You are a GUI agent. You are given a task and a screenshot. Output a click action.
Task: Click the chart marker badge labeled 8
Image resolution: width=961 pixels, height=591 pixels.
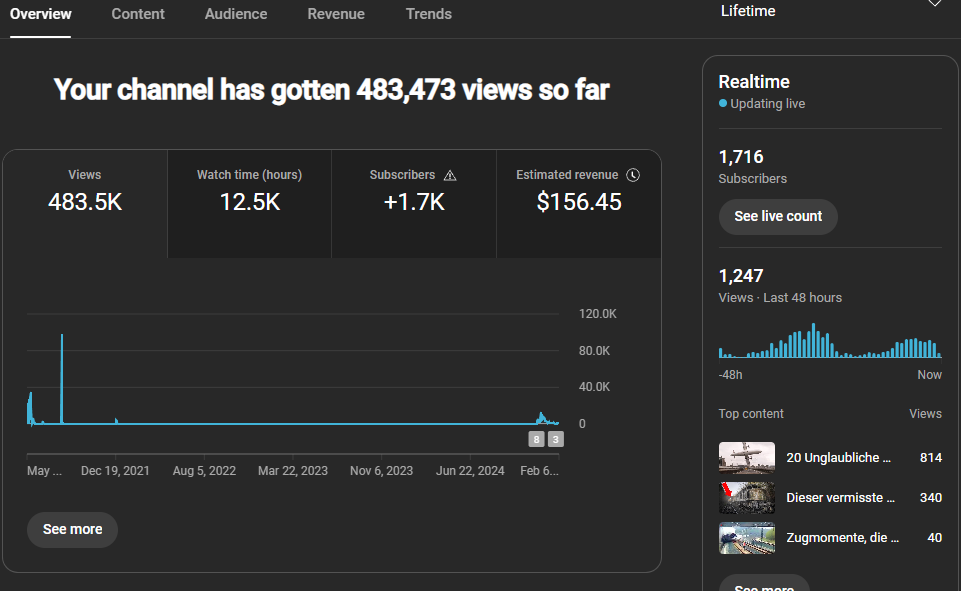tap(536, 439)
